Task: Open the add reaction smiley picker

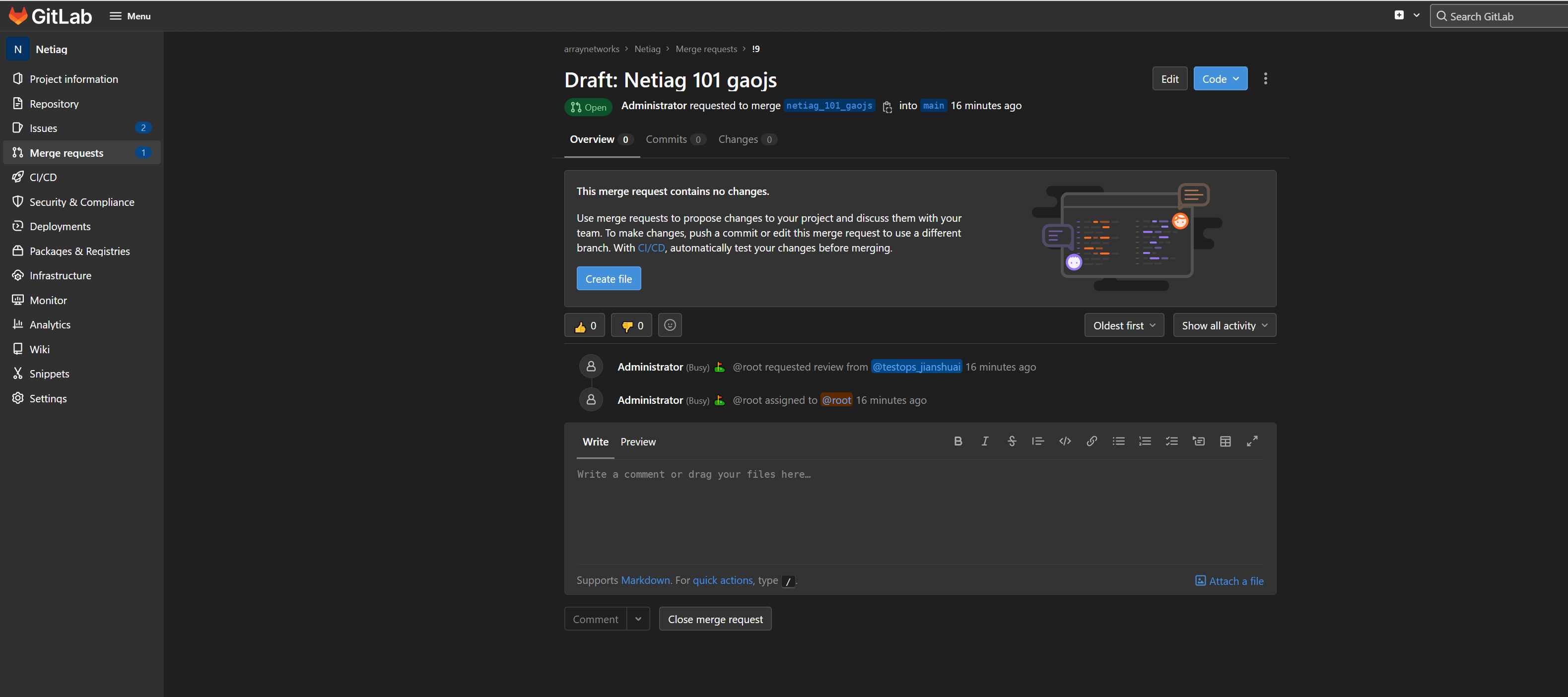Action: coord(670,325)
